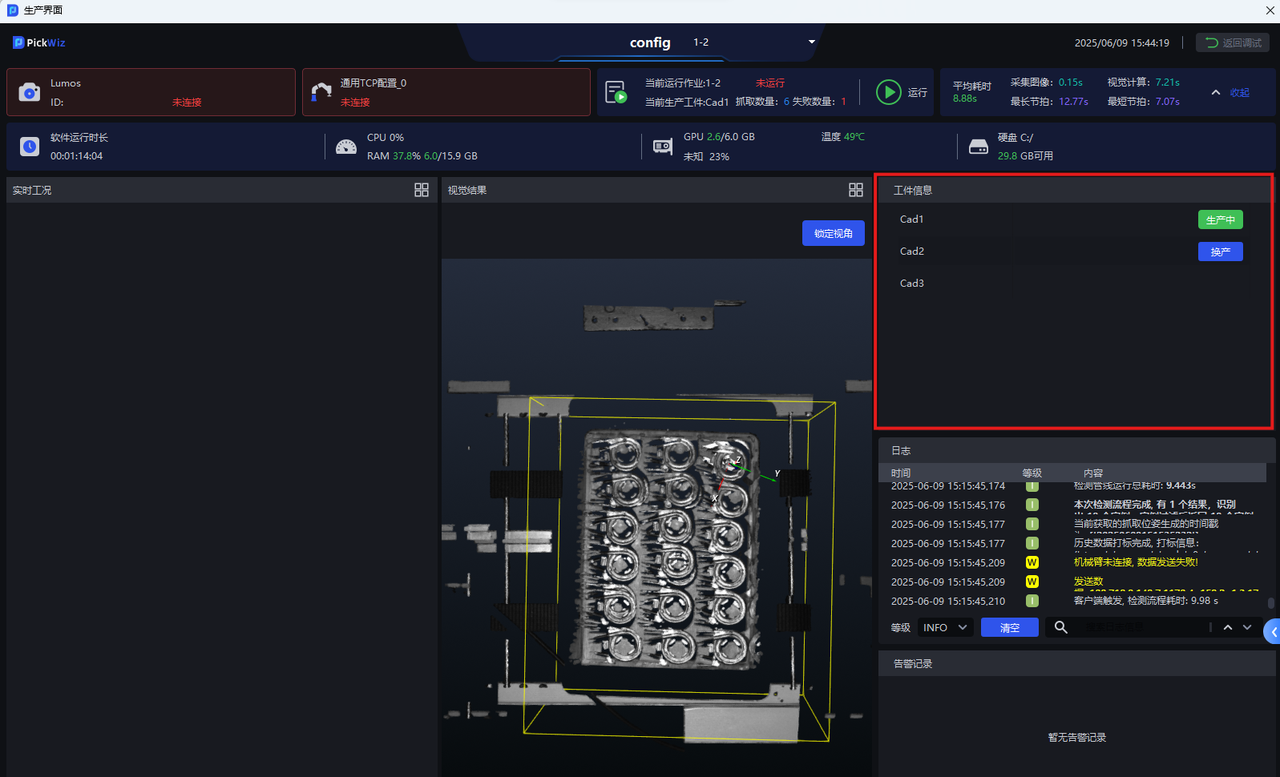Screen dimensions: 1280x777
Task: Collapse the statistics panel with 收起
Action: click(1231, 92)
